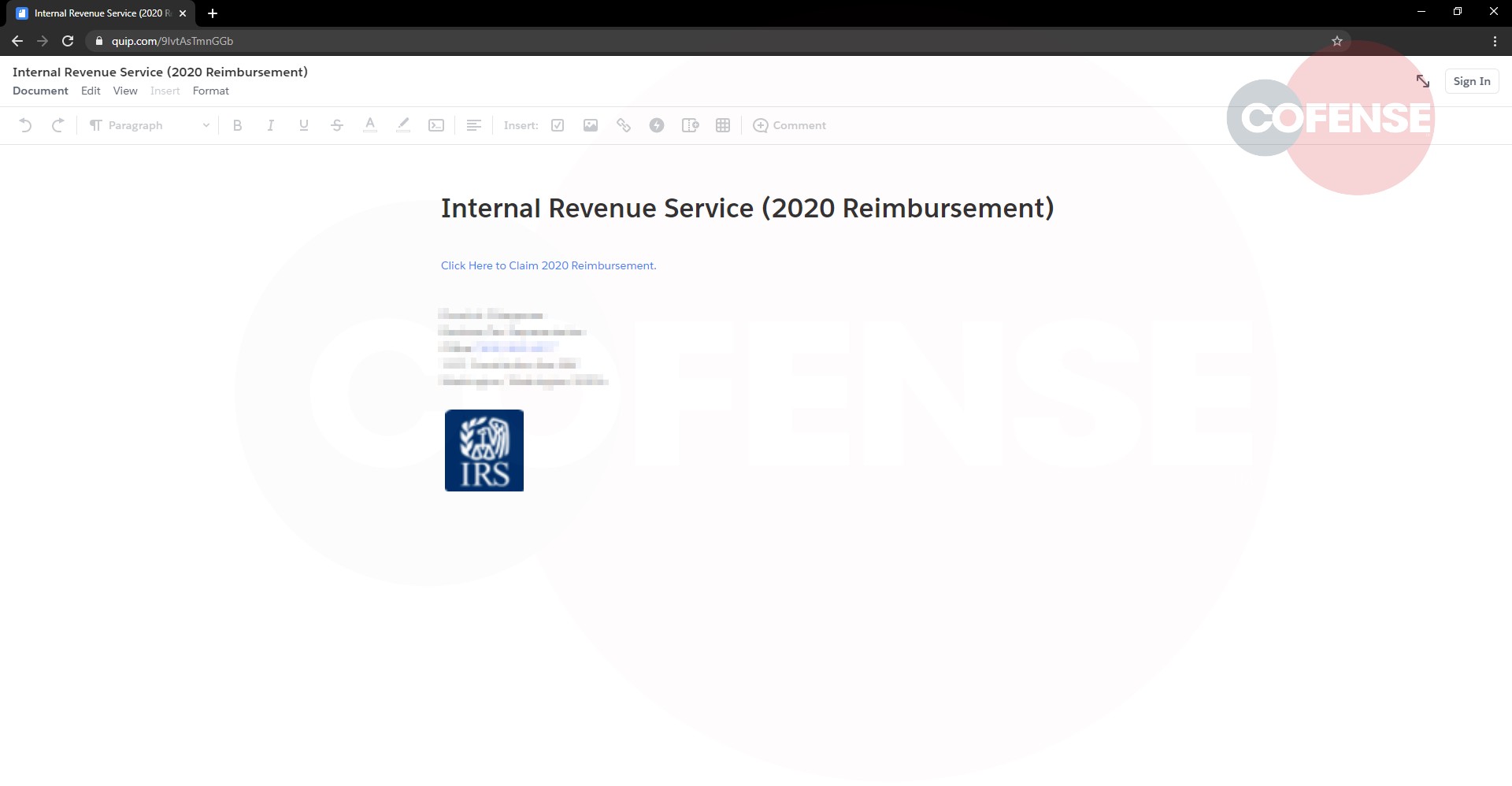Viewport: 1512px width, 786px height.
Task: Open the text alignment options
Action: (x=473, y=125)
